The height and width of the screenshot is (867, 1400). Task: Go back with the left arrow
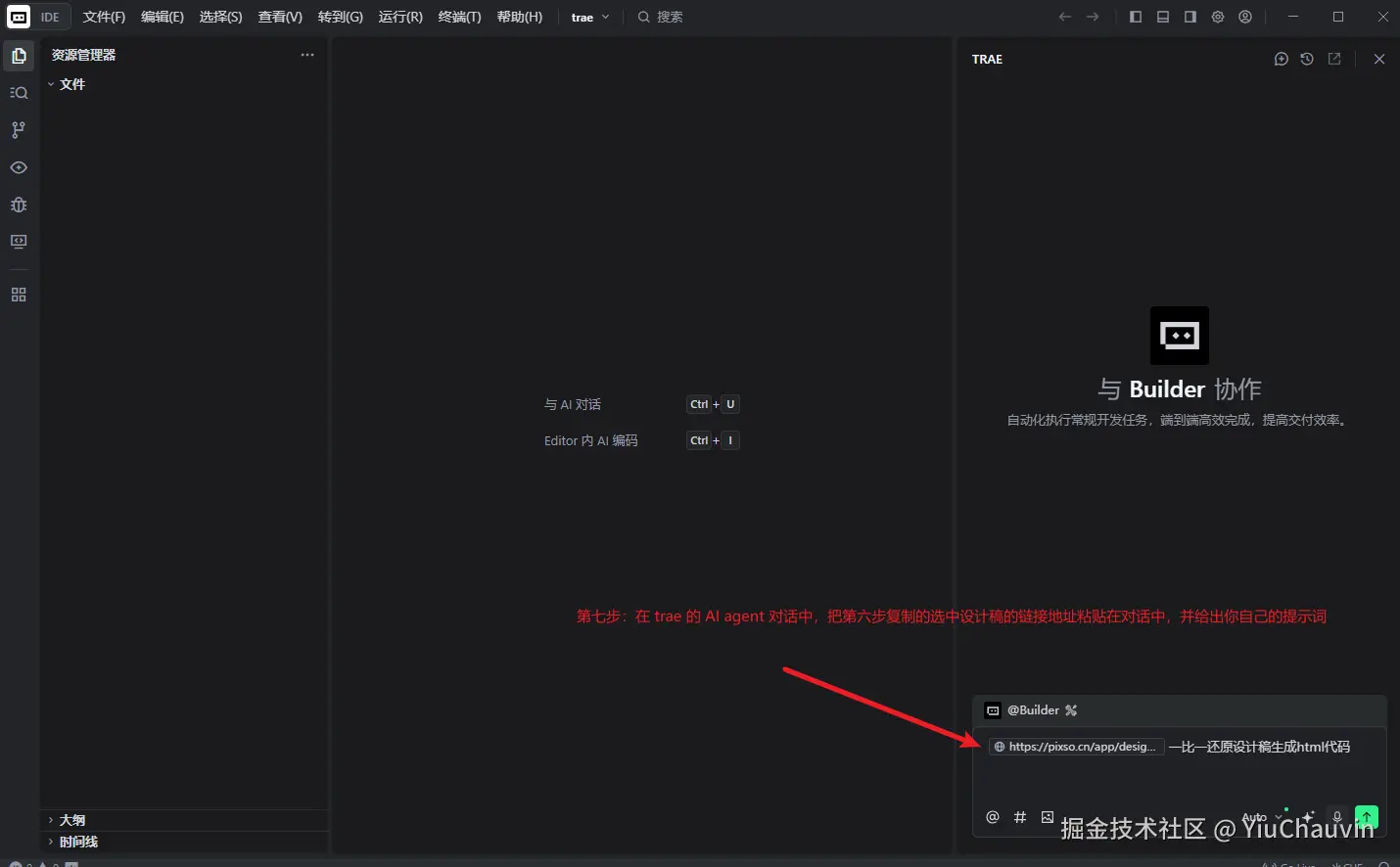click(x=1065, y=17)
